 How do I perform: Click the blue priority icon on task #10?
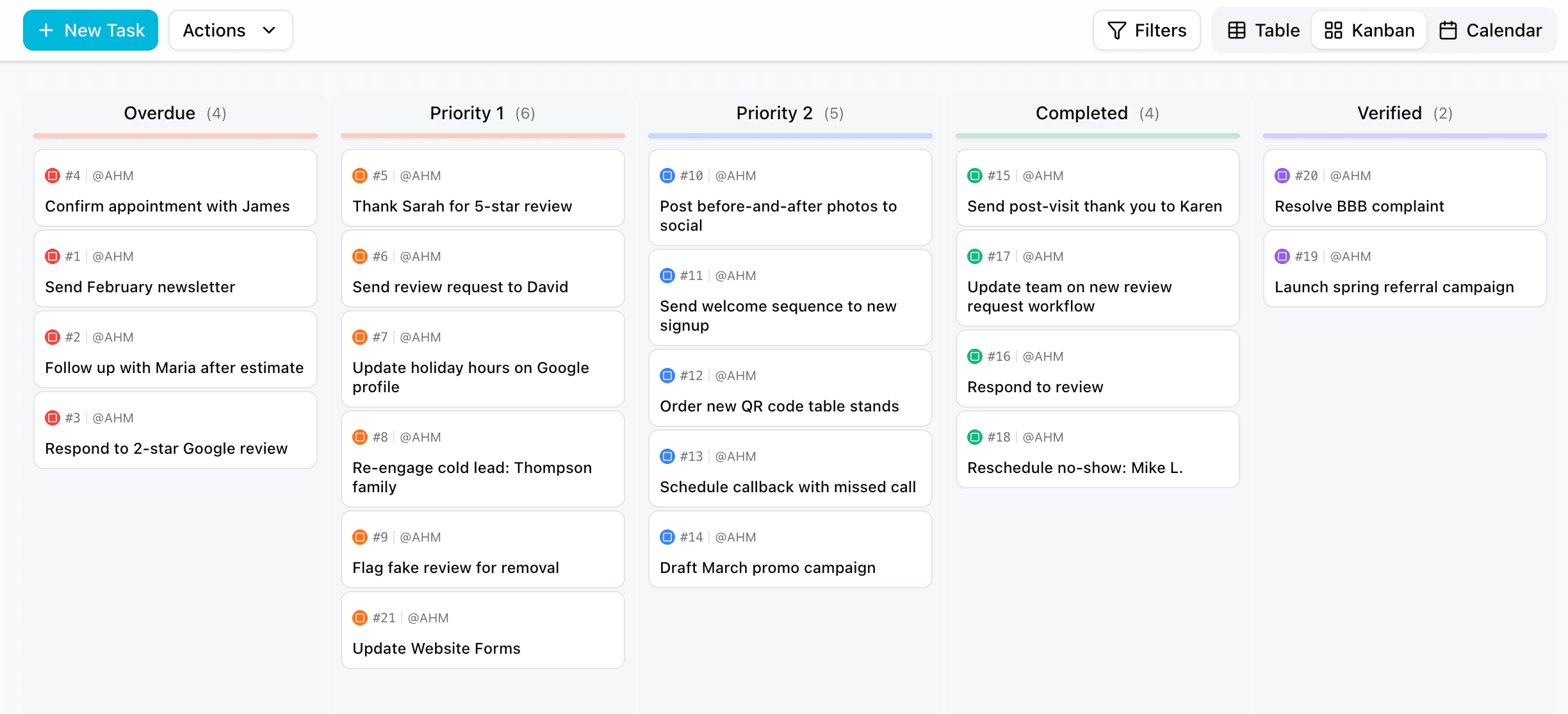[x=667, y=175]
